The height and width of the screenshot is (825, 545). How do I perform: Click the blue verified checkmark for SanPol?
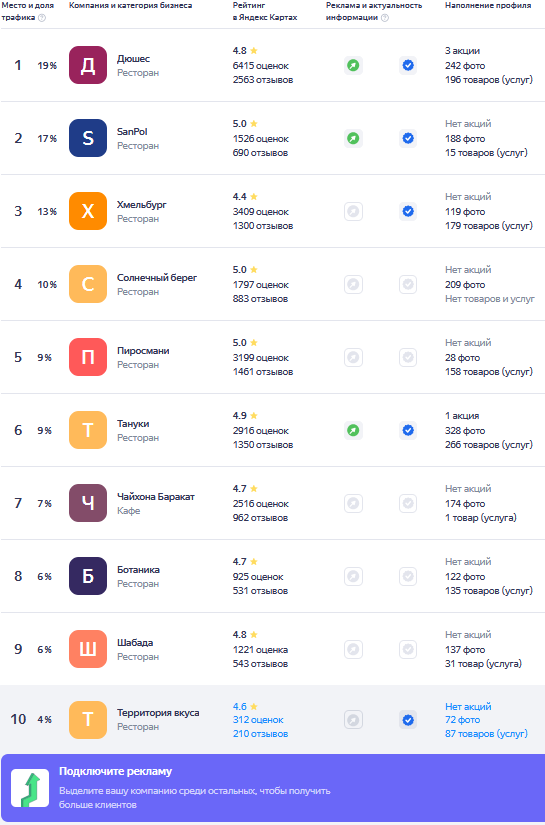click(x=408, y=138)
